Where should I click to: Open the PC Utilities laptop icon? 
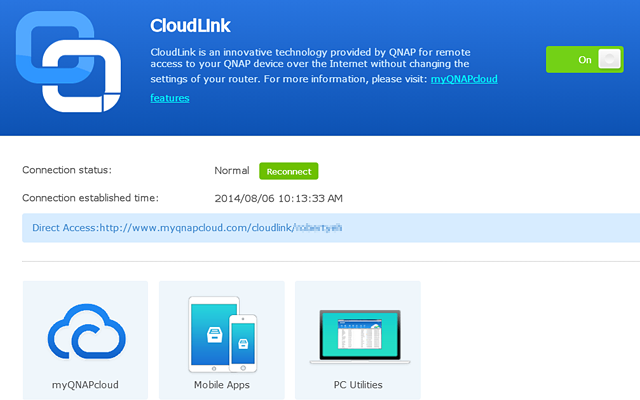(357, 335)
